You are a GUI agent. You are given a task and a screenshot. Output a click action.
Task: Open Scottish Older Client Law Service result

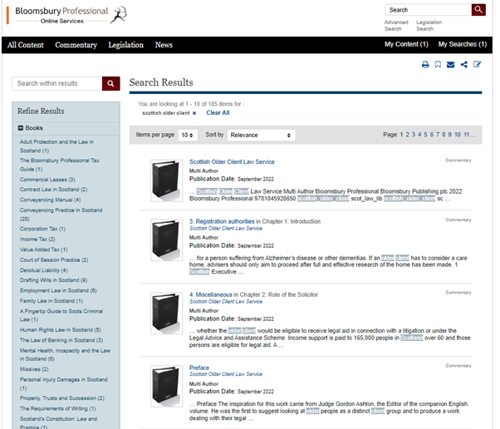[232, 162]
